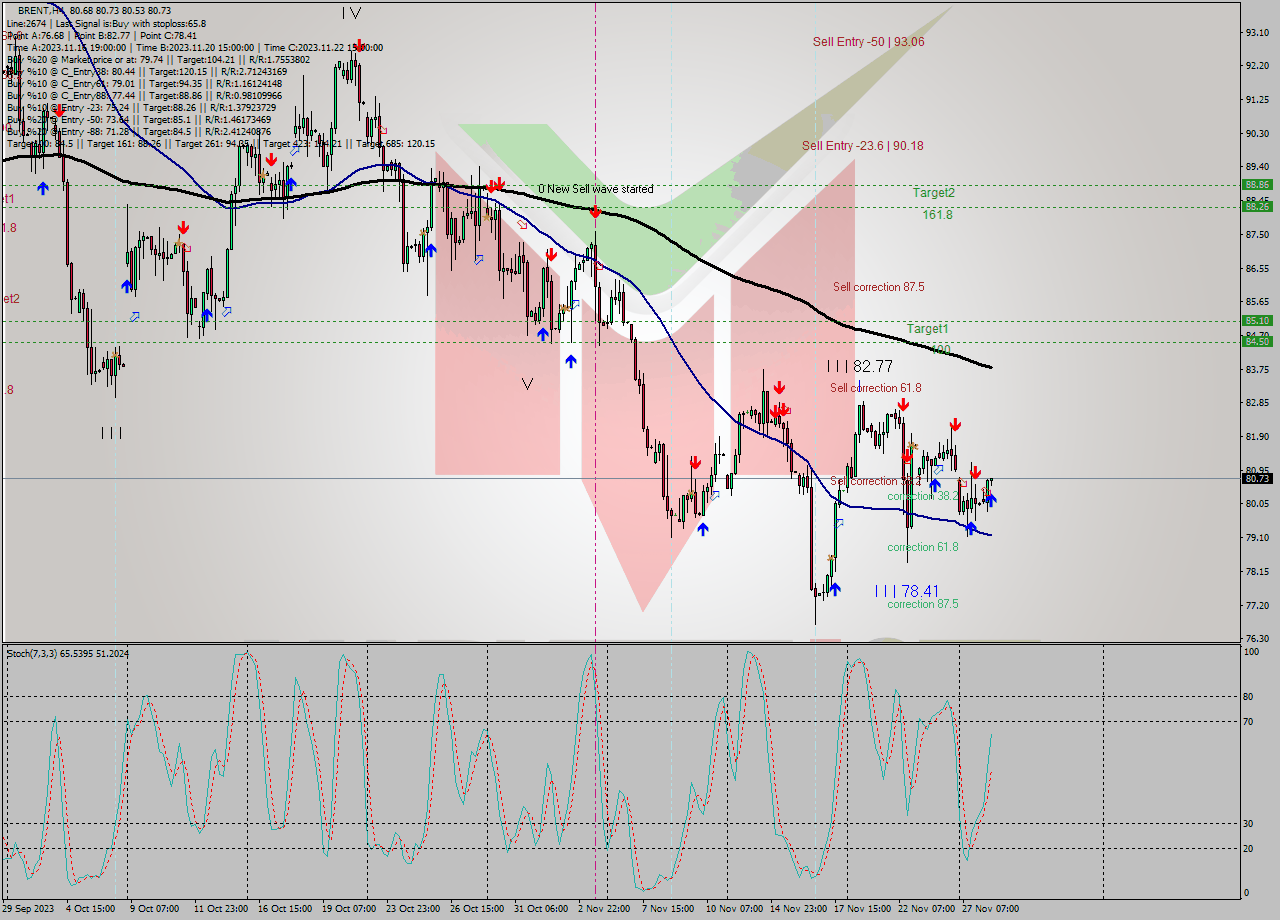Select the IV wave label at chart top
Viewport: 1280px width, 920px height.
[x=351, y=13]
